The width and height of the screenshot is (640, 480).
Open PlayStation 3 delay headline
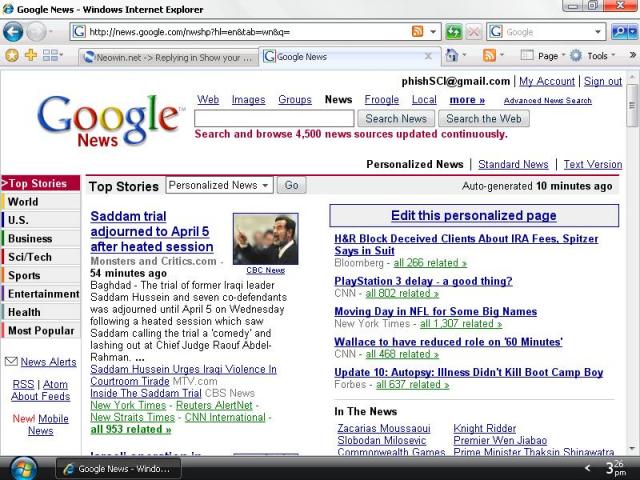tap(423, 281)
